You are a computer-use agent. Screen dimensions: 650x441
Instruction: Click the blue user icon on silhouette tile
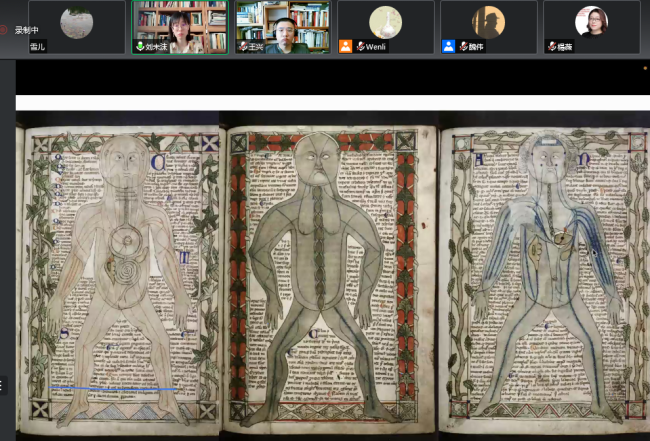tap(449, 46)
